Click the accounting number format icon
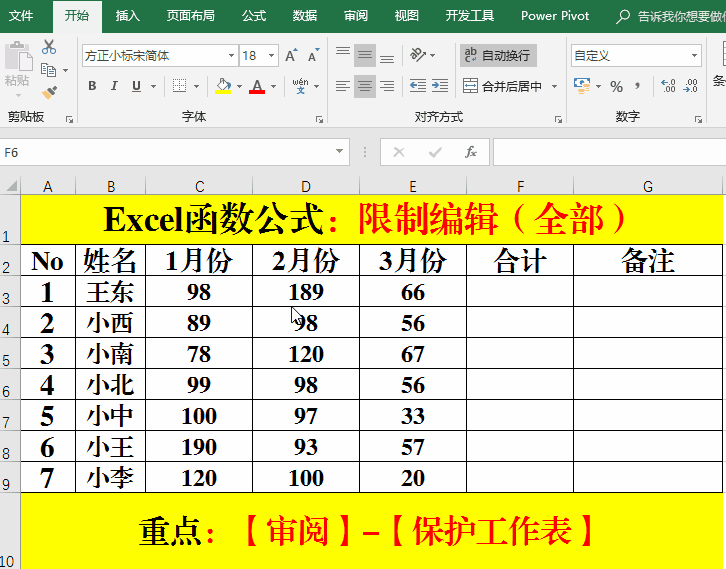This screenshot has height=569, width=726. 582,86
